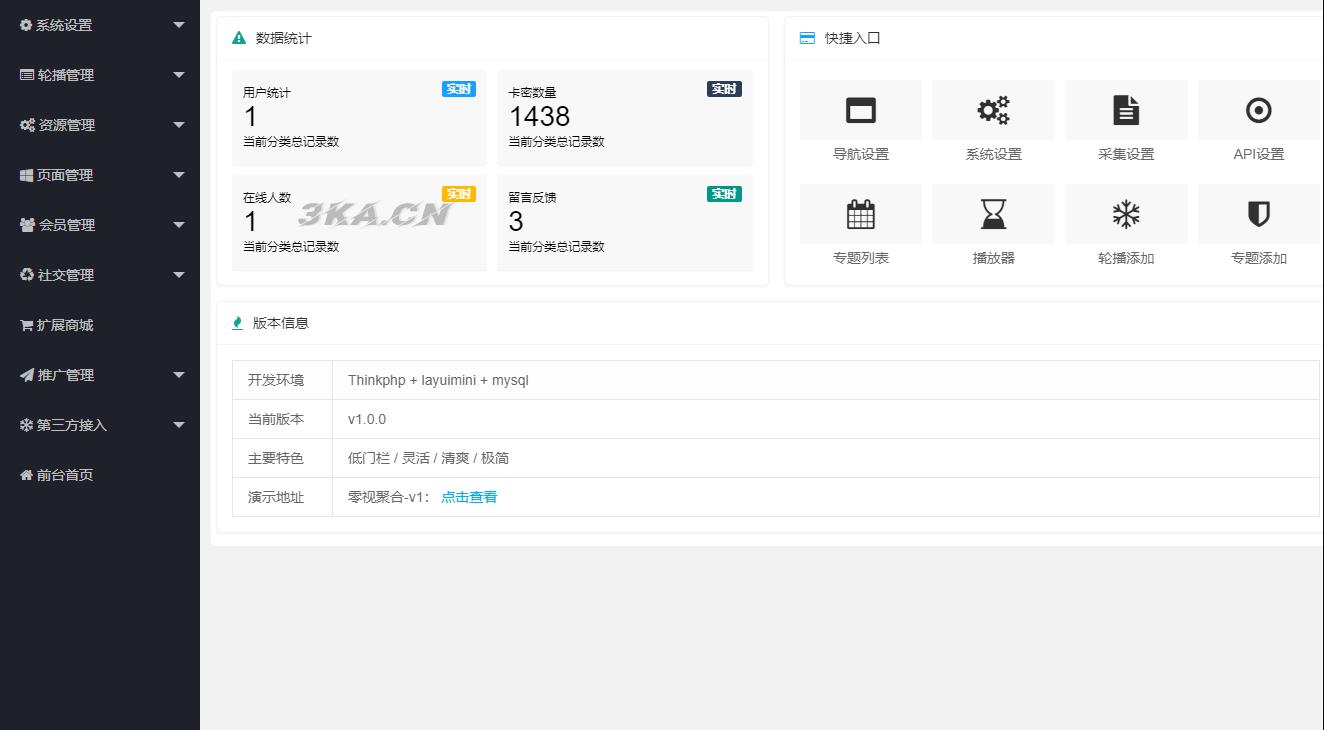Open the 采集设置 document shortcut icon
This screenshot has height=730, width=1324.
click(1126, 110)
